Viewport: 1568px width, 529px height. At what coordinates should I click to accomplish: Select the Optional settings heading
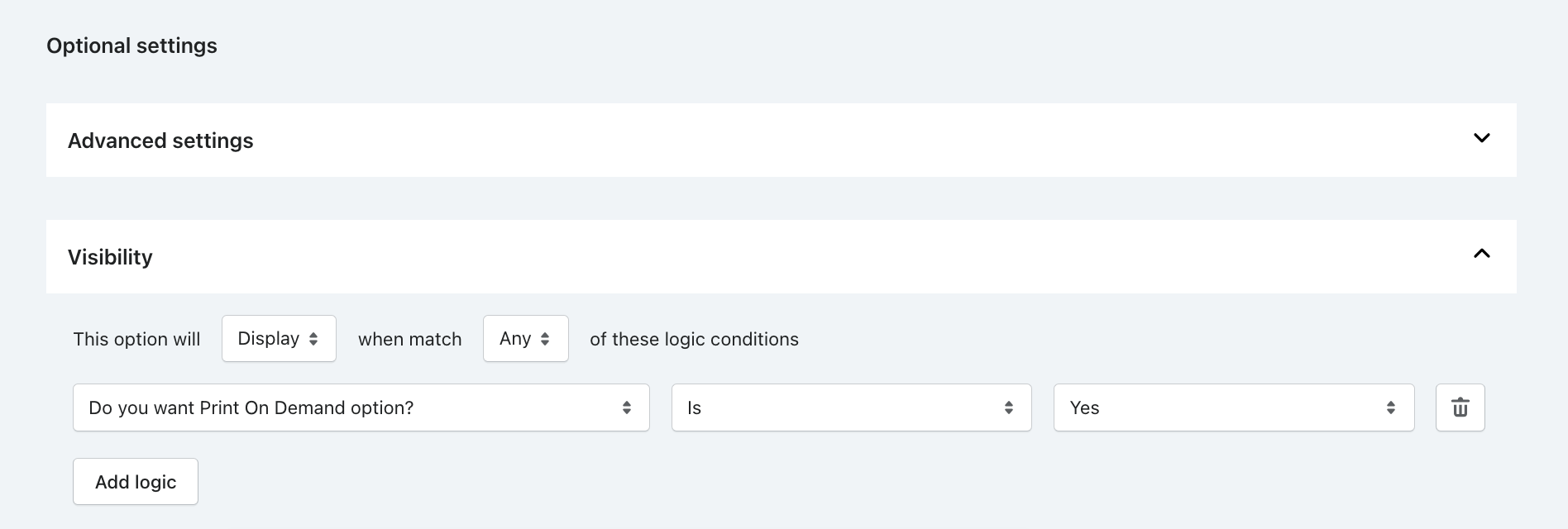pos(131,45)
